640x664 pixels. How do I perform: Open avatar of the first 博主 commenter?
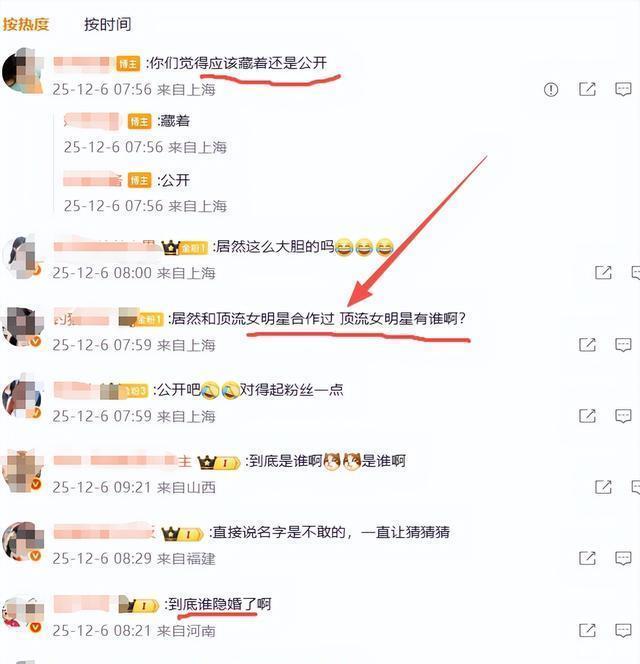click(x=23, y=70)
